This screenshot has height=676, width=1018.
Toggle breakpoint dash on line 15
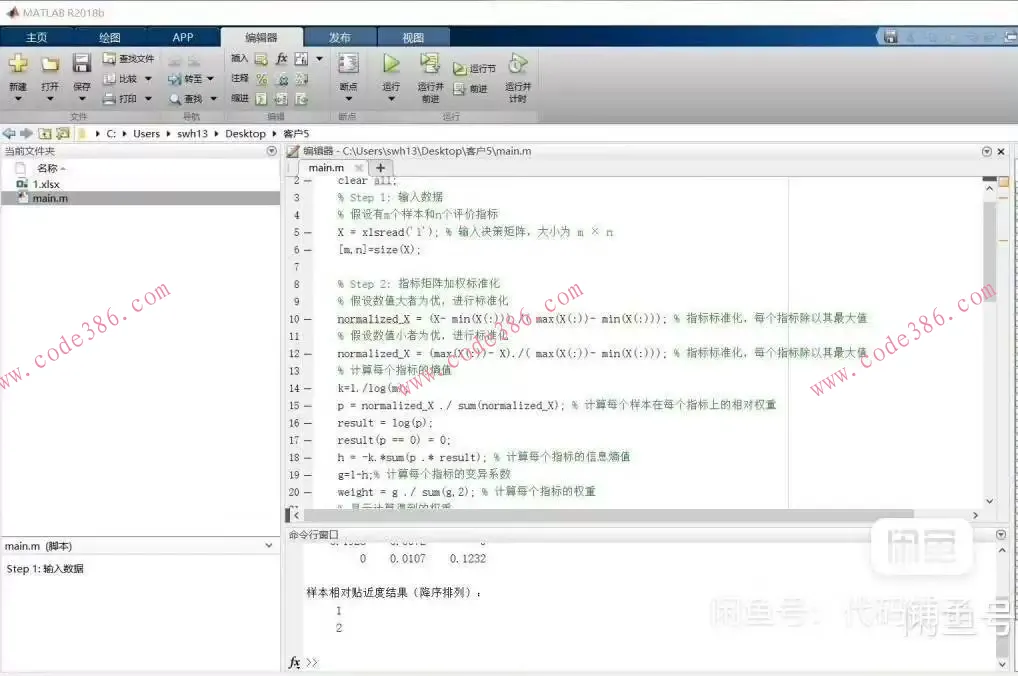[x=308, y=406]
